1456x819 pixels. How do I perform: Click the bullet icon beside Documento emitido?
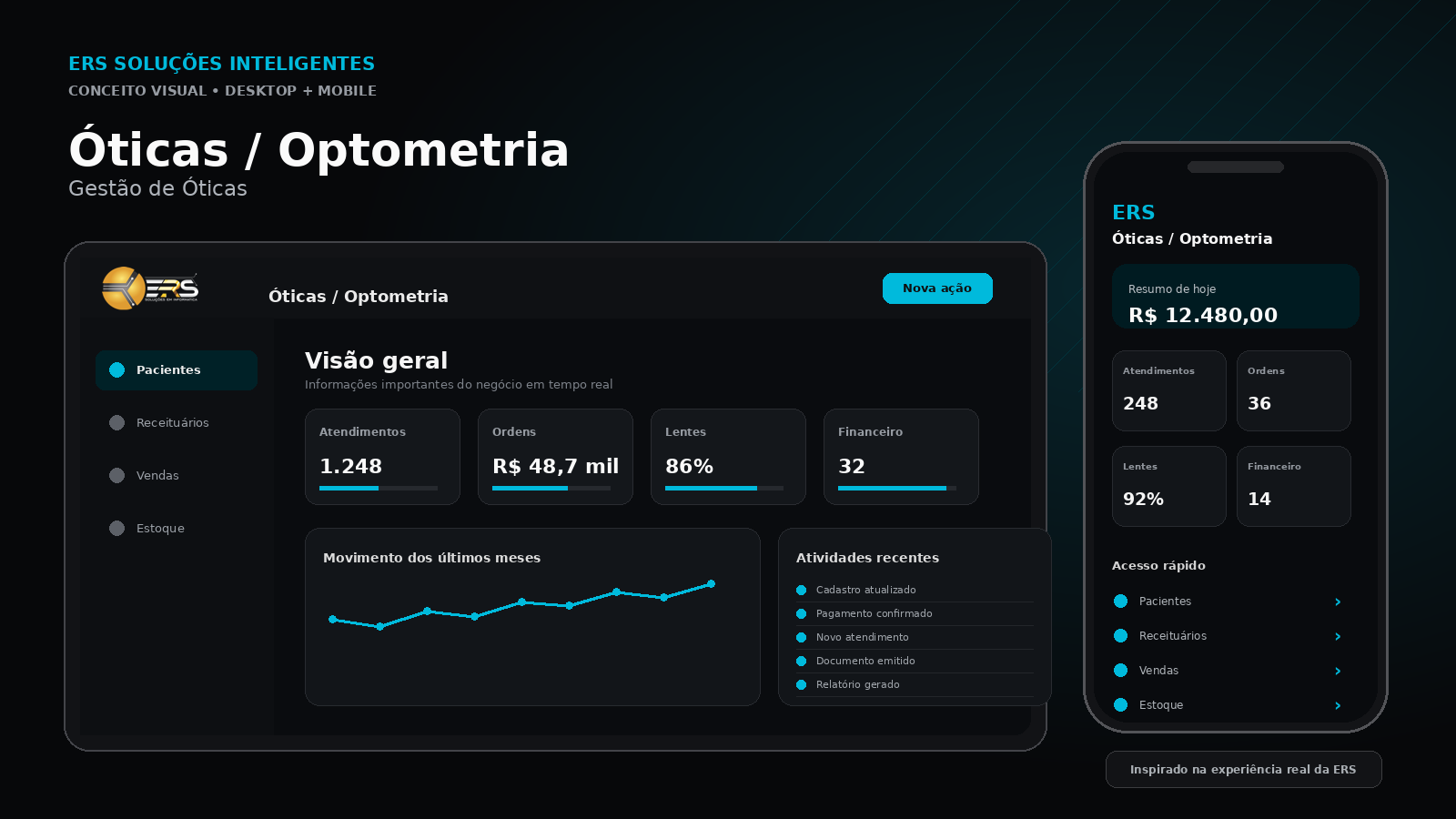click(802, 662)
